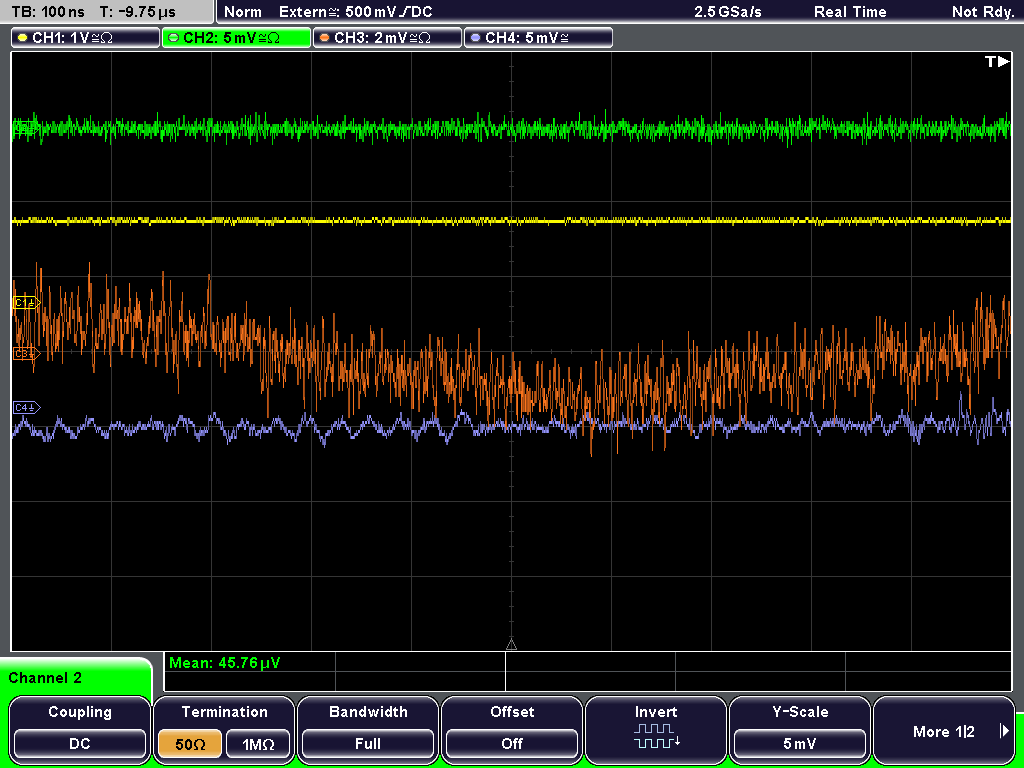Click the 2.5 GSa/s sample rate readout
The width and height of the screenshot is (1024, 768).
coord(728,12)
